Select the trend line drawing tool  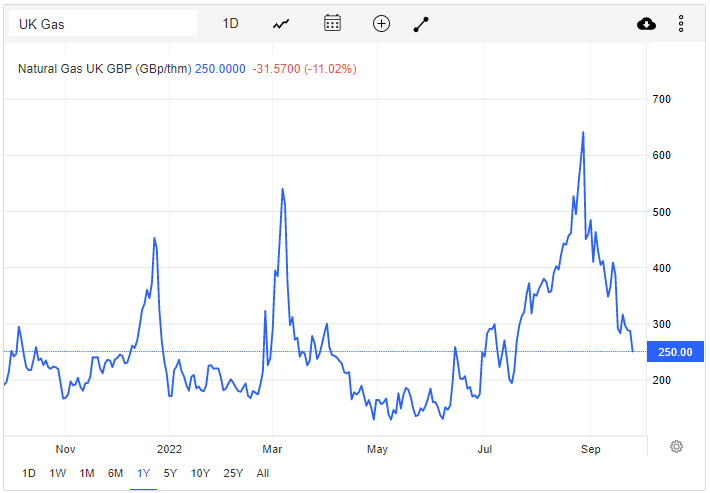coord(421,24)
